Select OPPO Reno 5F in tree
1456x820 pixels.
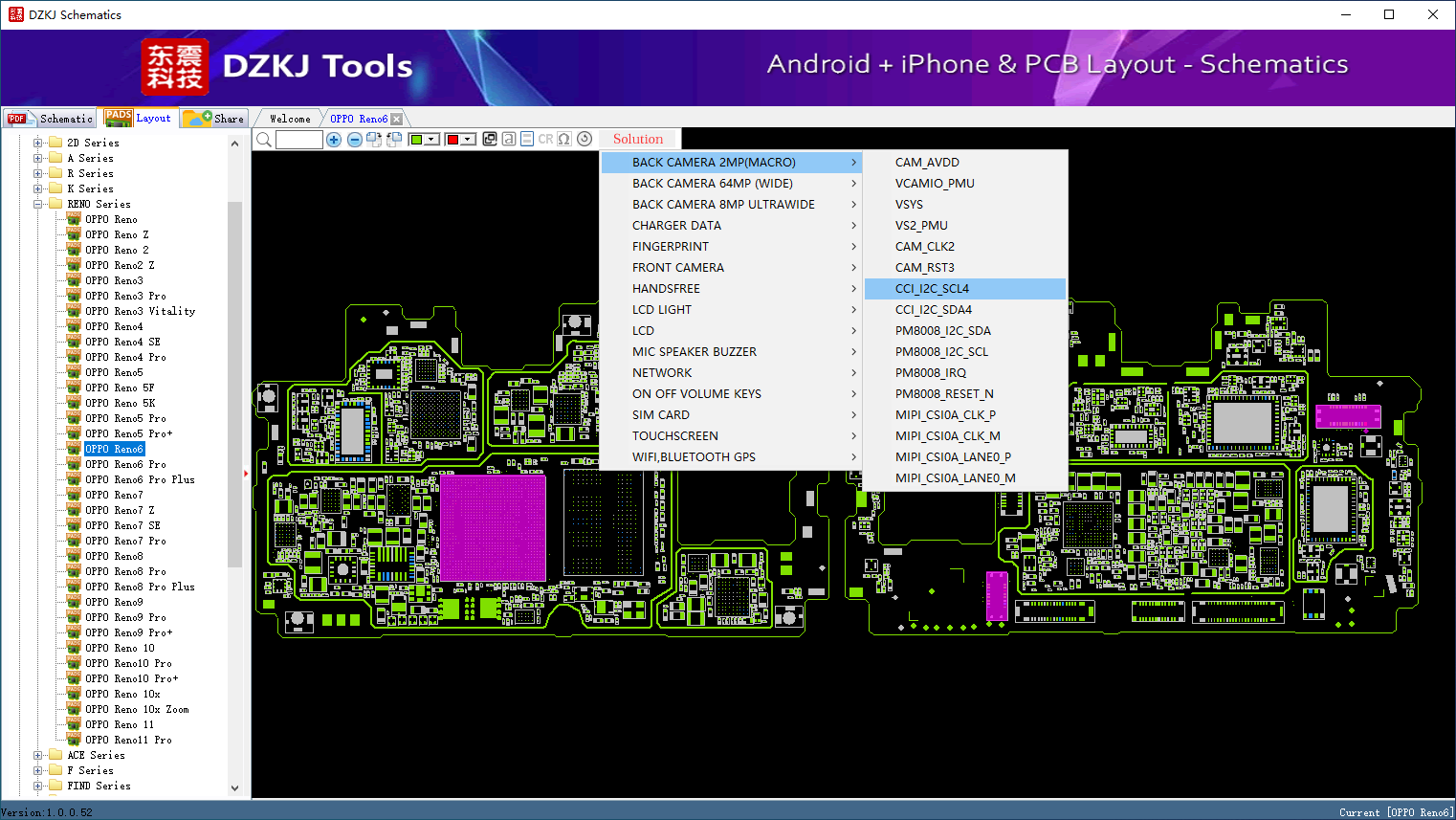point(120,388)
